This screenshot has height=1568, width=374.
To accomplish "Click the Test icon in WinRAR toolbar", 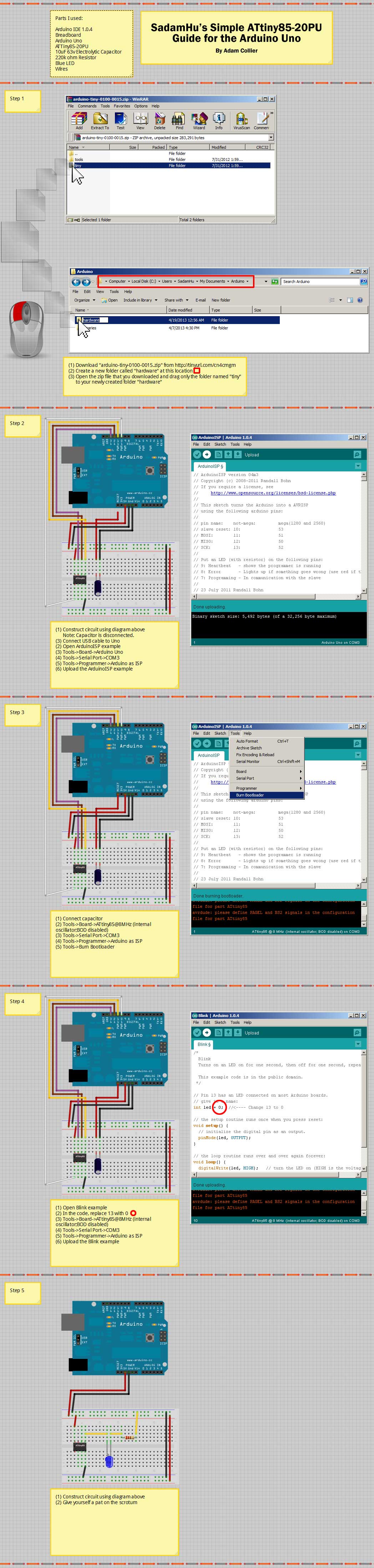I will point(121,120).
